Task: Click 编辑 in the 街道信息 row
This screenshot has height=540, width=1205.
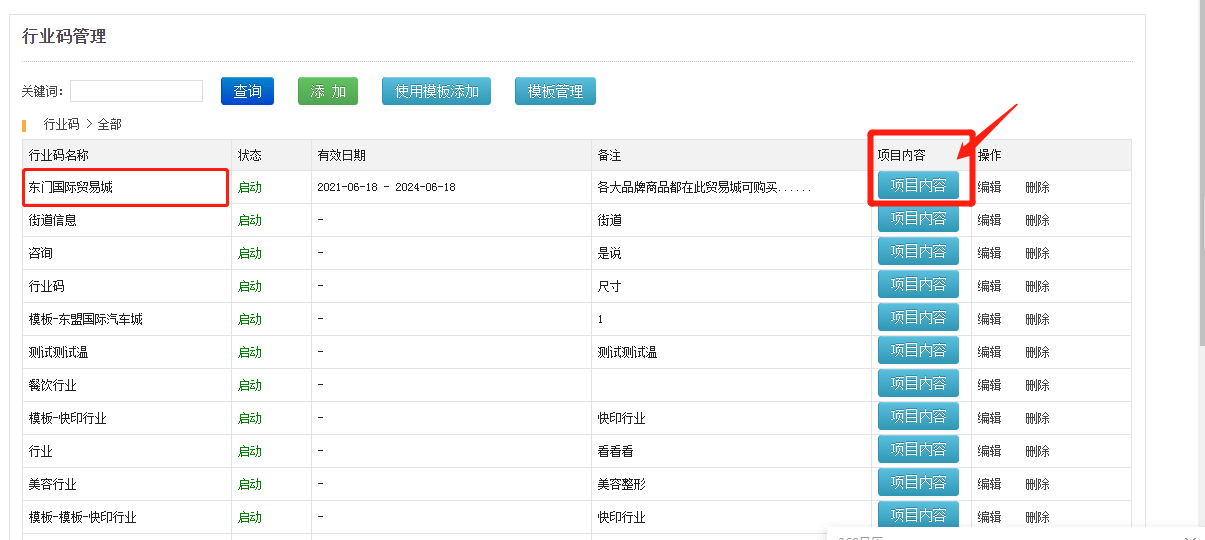Action: [989, 220]
